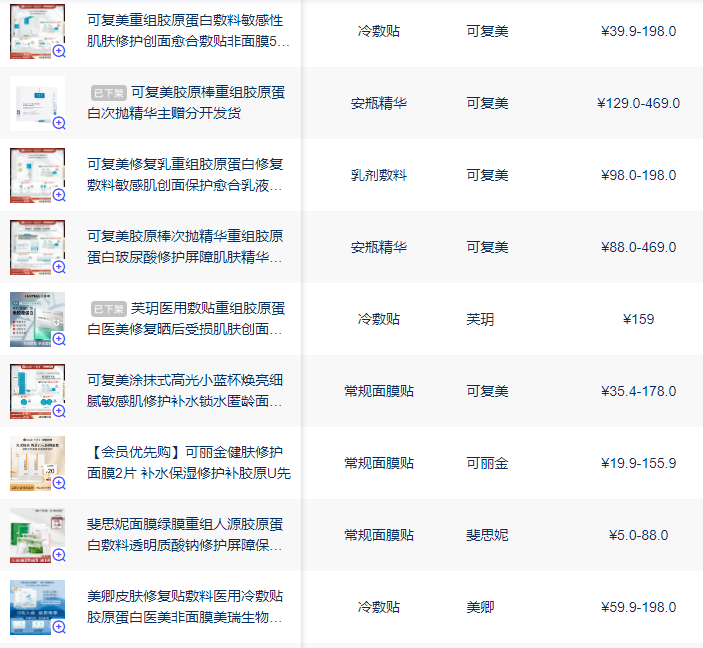The width and height of the screenshot is (703, 648).
Task: Click brand 可丽金
Action: 487,463
